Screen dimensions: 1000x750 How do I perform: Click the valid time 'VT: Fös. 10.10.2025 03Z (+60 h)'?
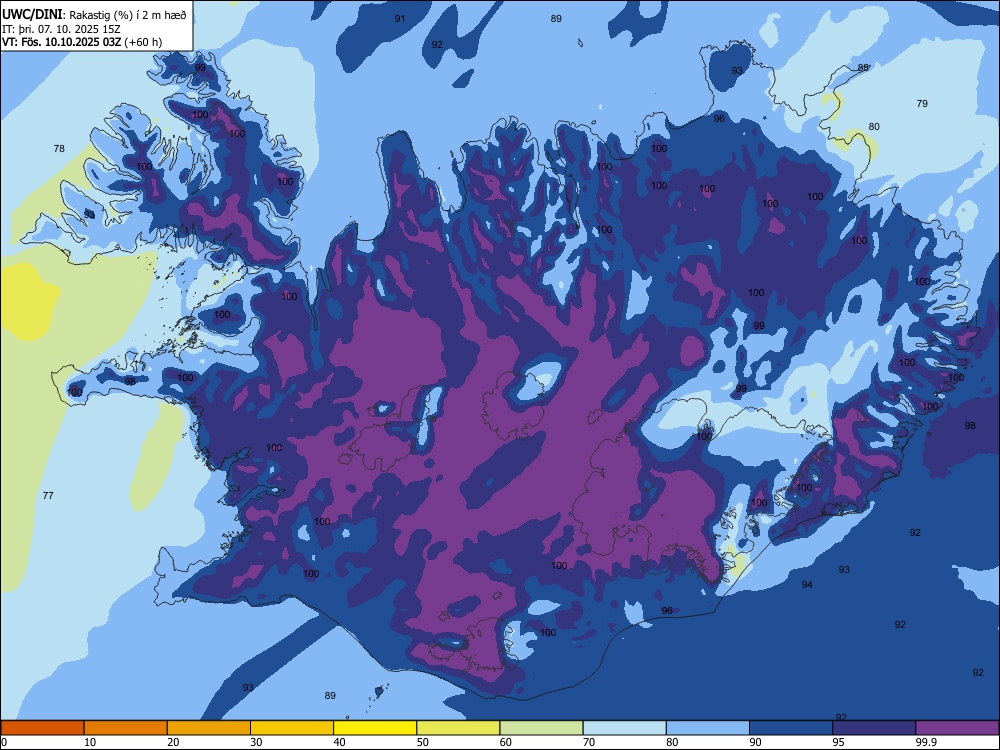click(x=82, y=42)
